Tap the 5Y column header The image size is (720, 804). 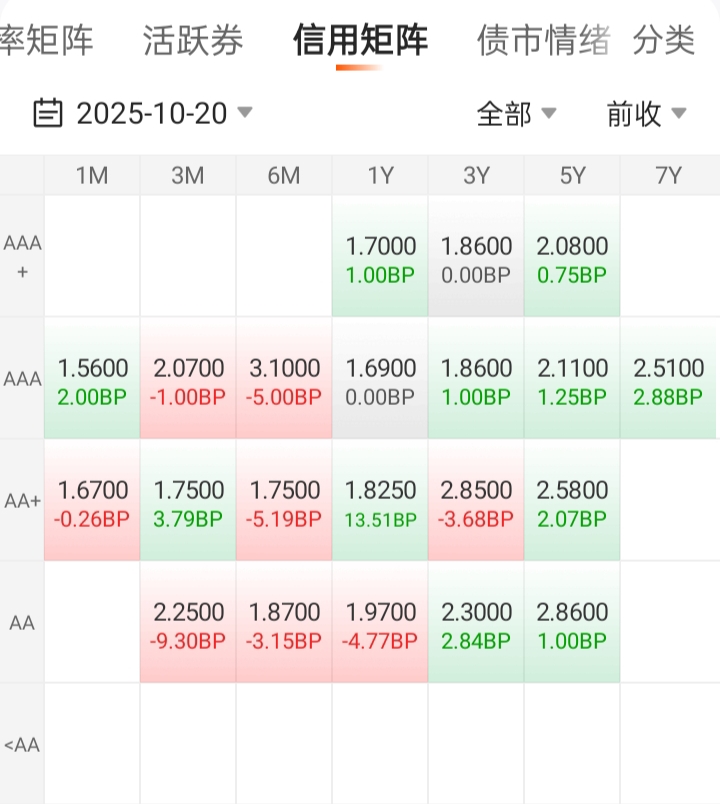(572, 176)
